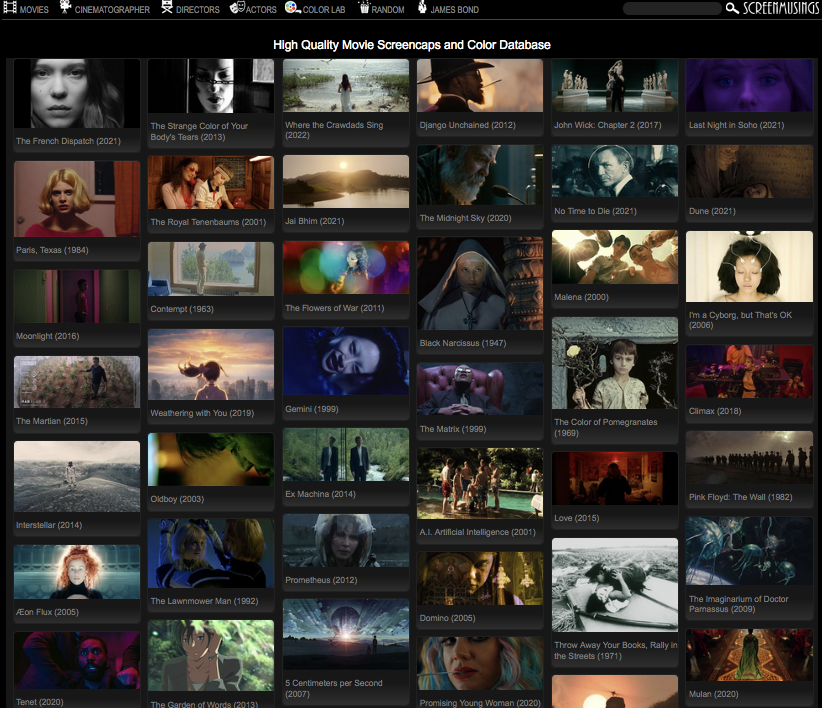Open Interstellar (2014) title link

point(49,525)
